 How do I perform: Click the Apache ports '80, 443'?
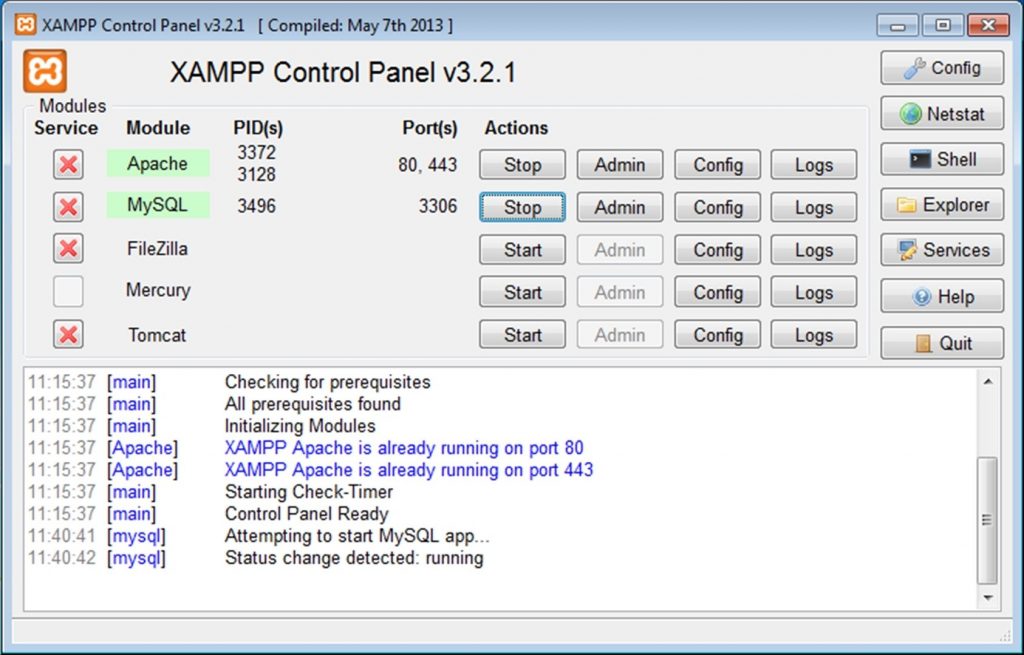428,165
